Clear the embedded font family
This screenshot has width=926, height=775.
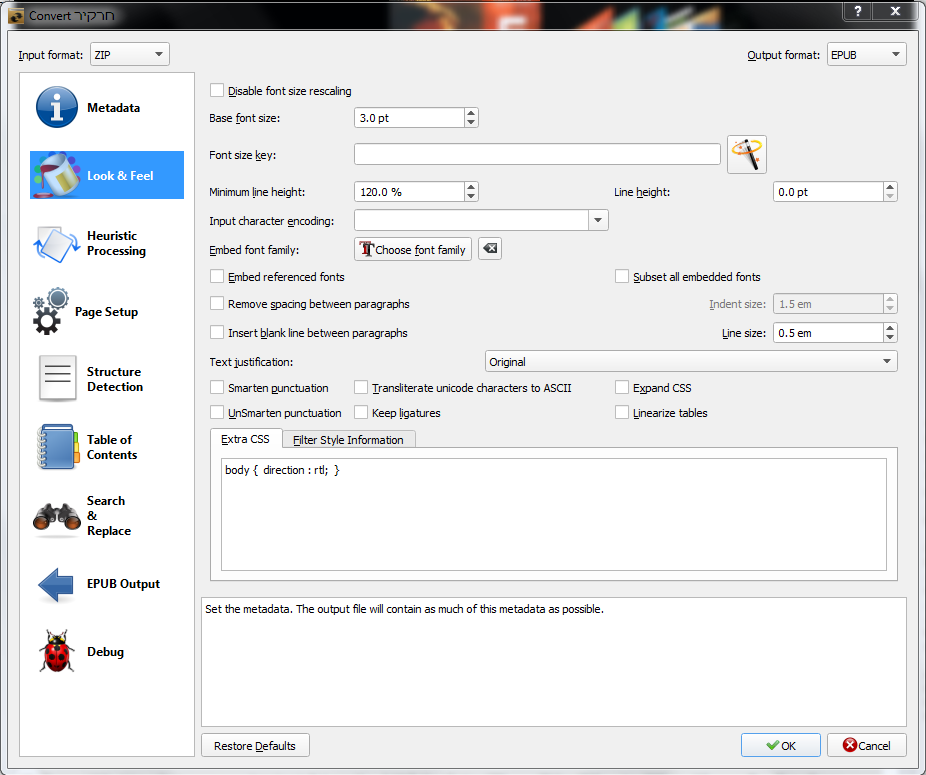(490, 249)
